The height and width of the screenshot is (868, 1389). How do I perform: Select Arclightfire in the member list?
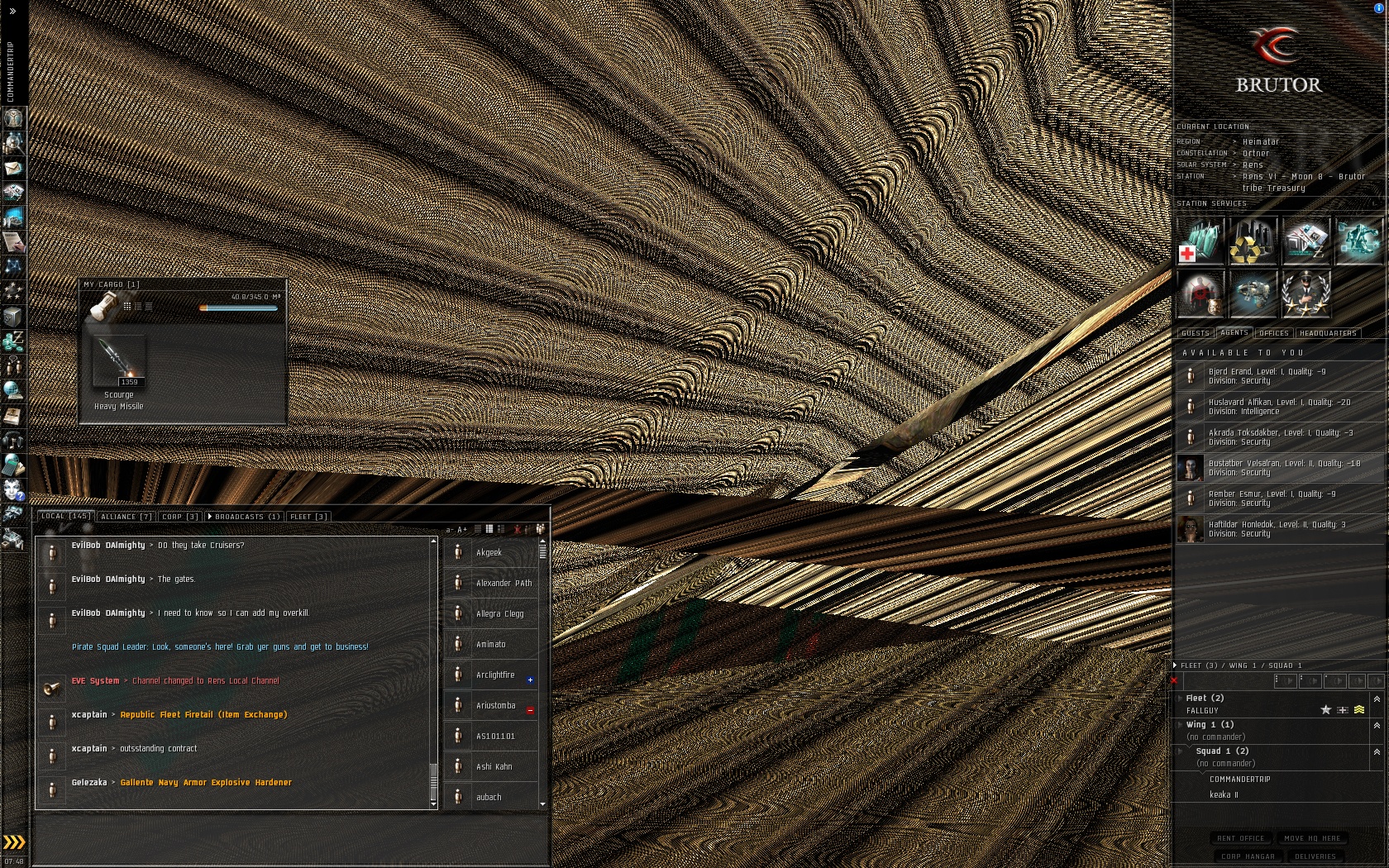tap(492, 675)
